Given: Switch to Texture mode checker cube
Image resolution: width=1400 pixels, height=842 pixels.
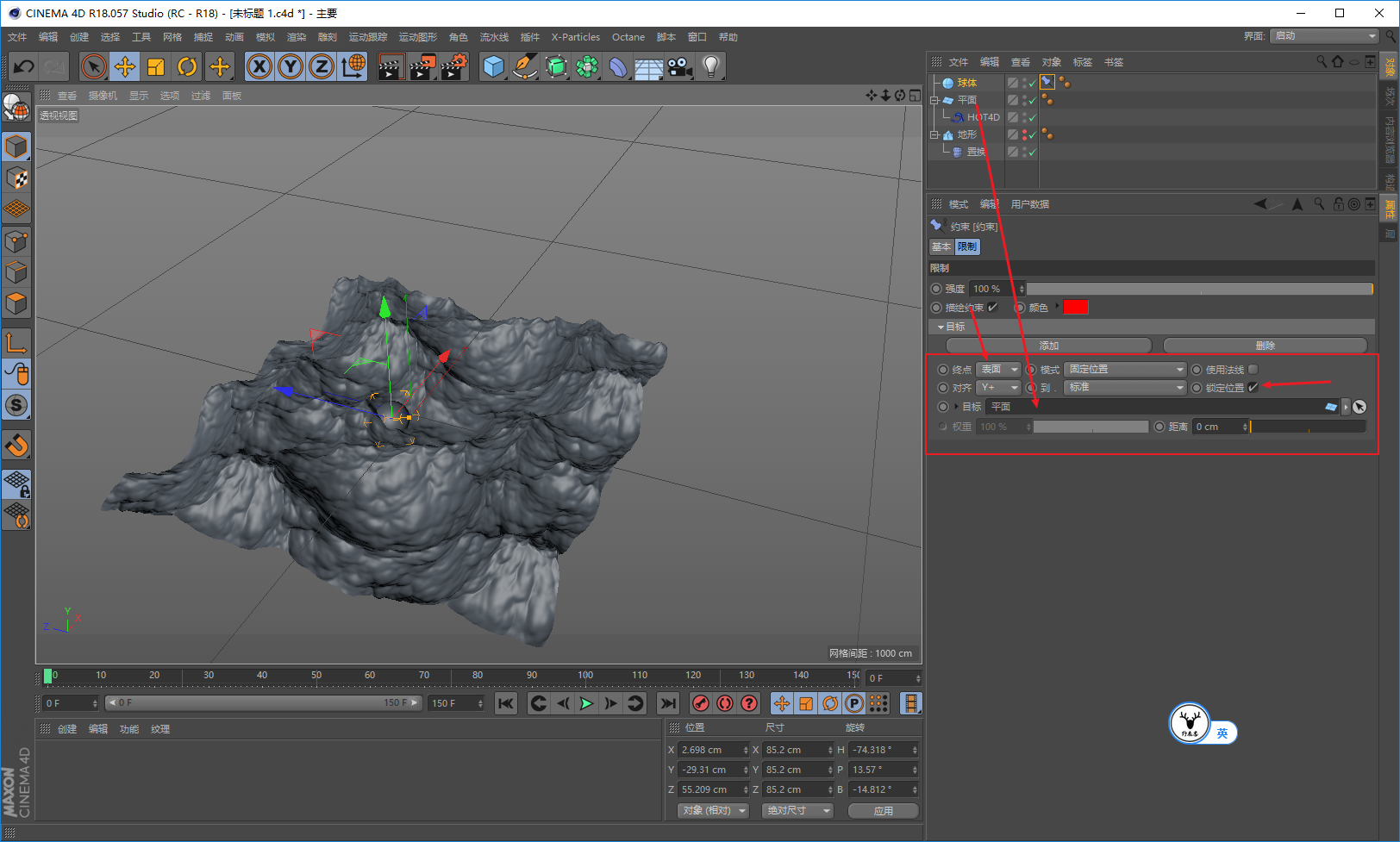Looking at the screenshot, I should pos(16,178).
